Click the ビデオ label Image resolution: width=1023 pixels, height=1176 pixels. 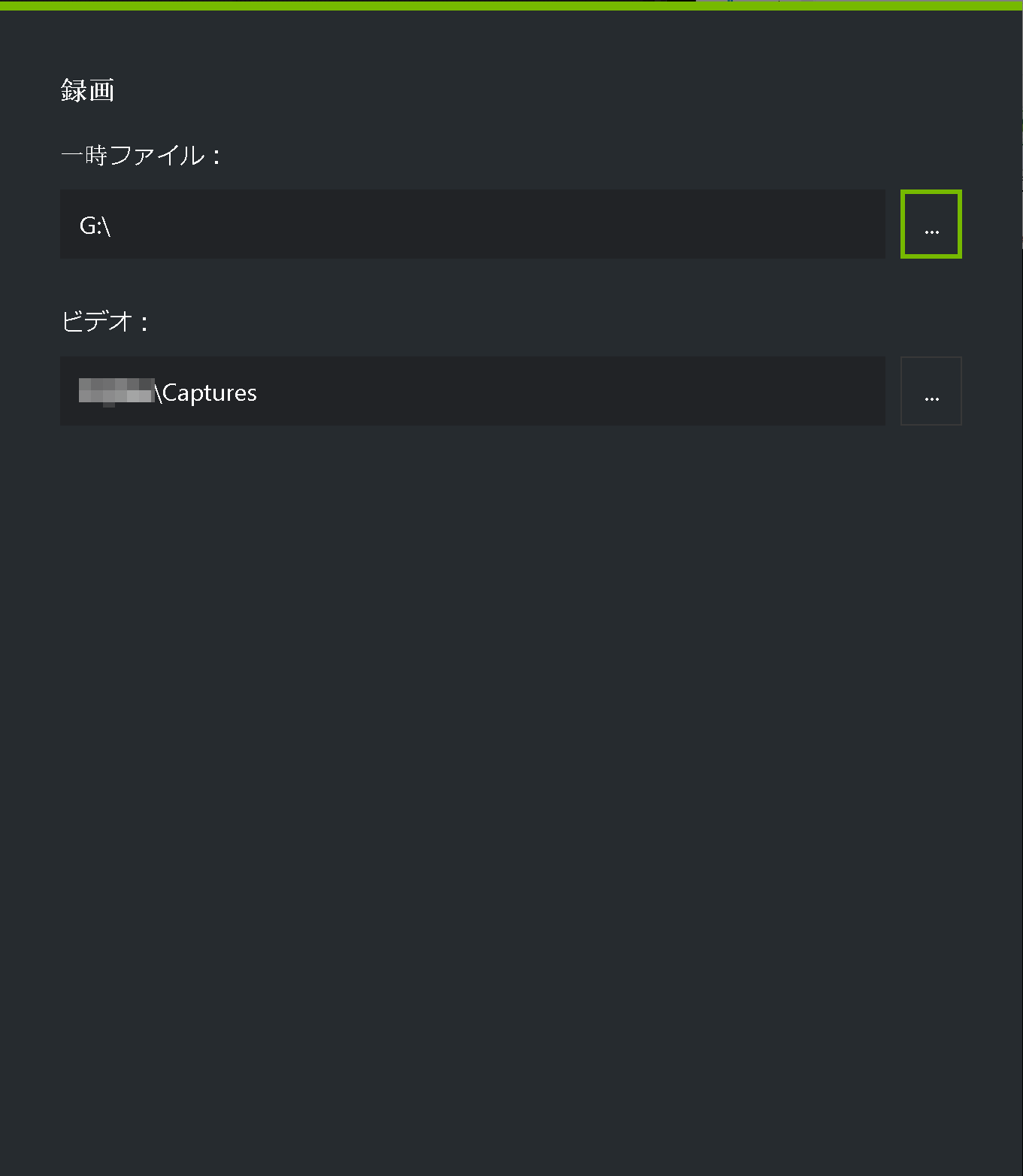coord(104,323)
